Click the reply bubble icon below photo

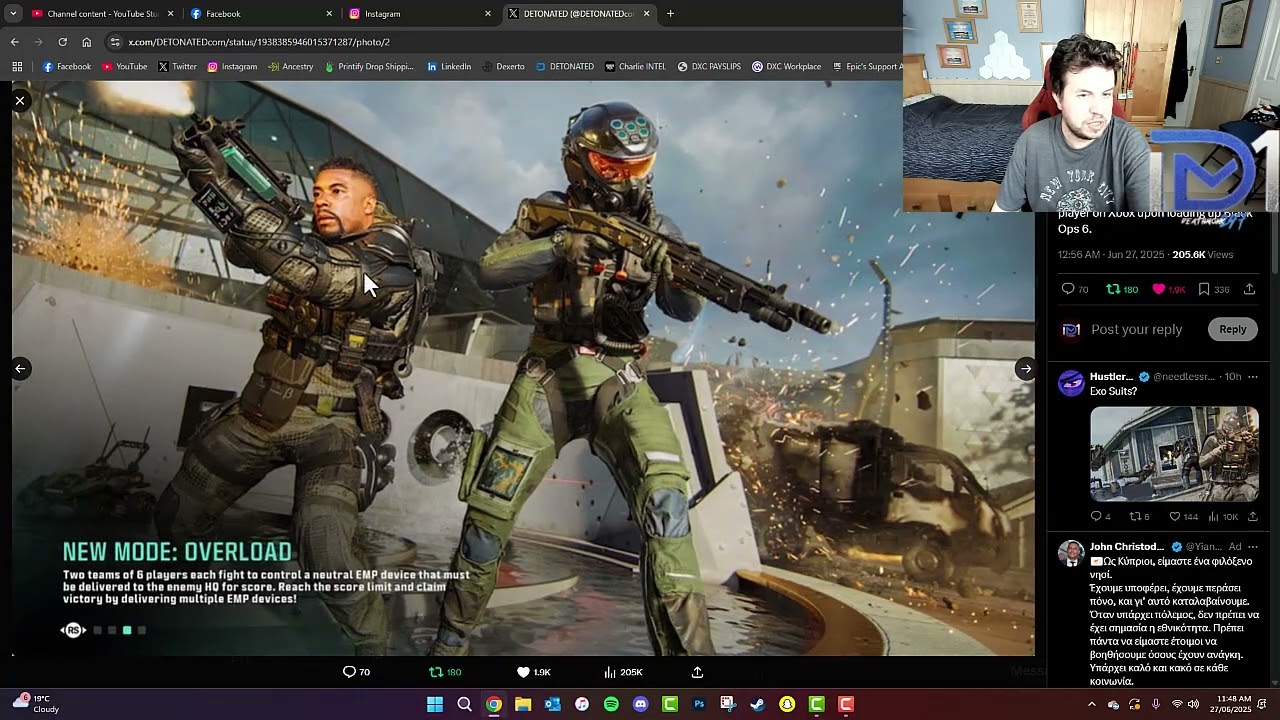tap(349, 672)
